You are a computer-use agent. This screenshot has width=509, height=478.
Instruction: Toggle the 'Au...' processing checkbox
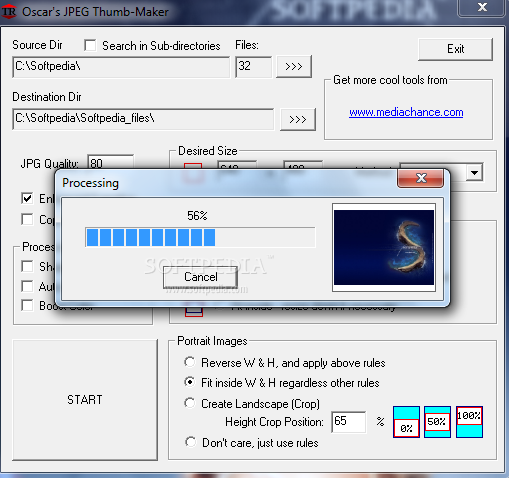(x=27, y=286)
